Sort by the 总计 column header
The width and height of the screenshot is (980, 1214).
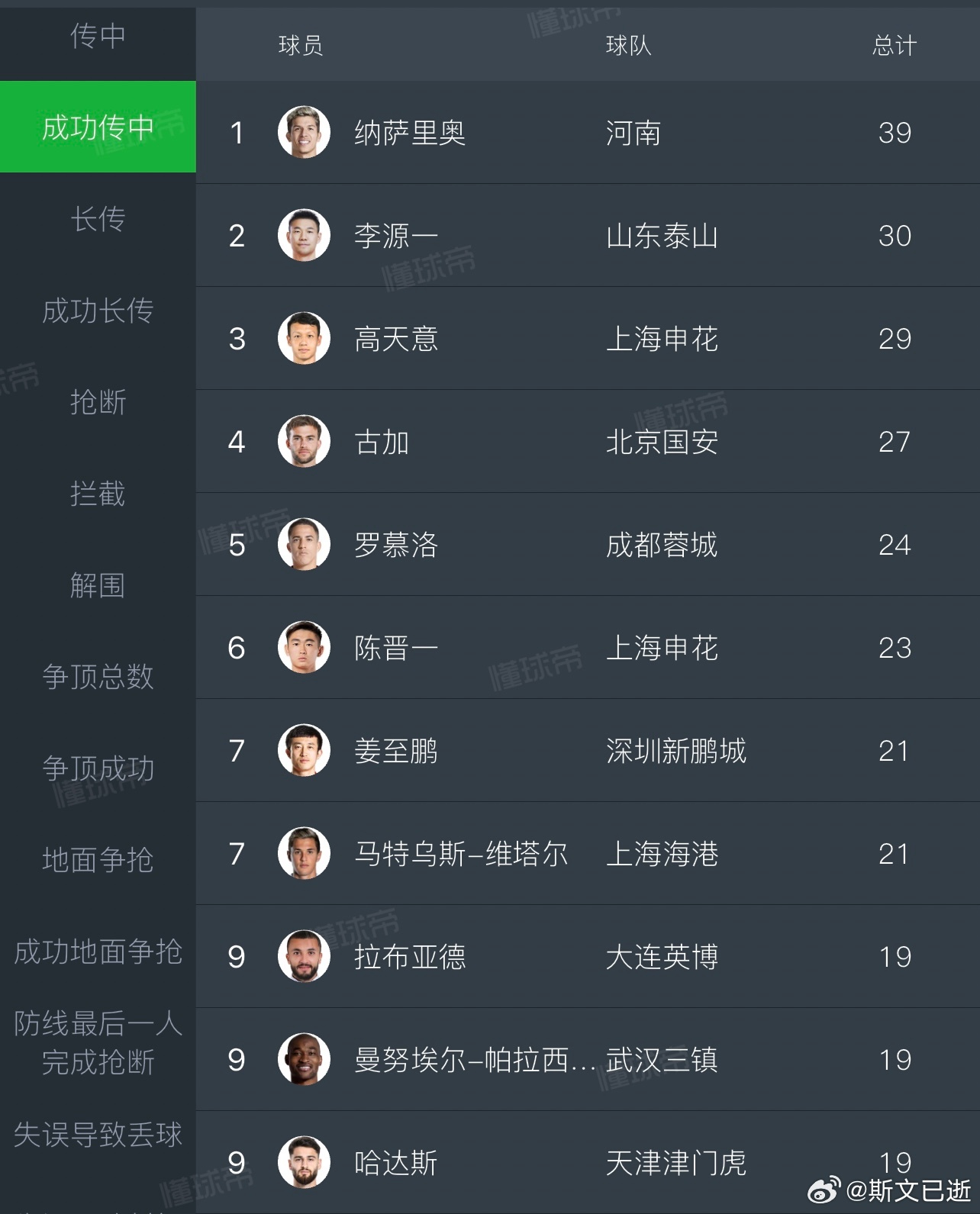(894, 45)
